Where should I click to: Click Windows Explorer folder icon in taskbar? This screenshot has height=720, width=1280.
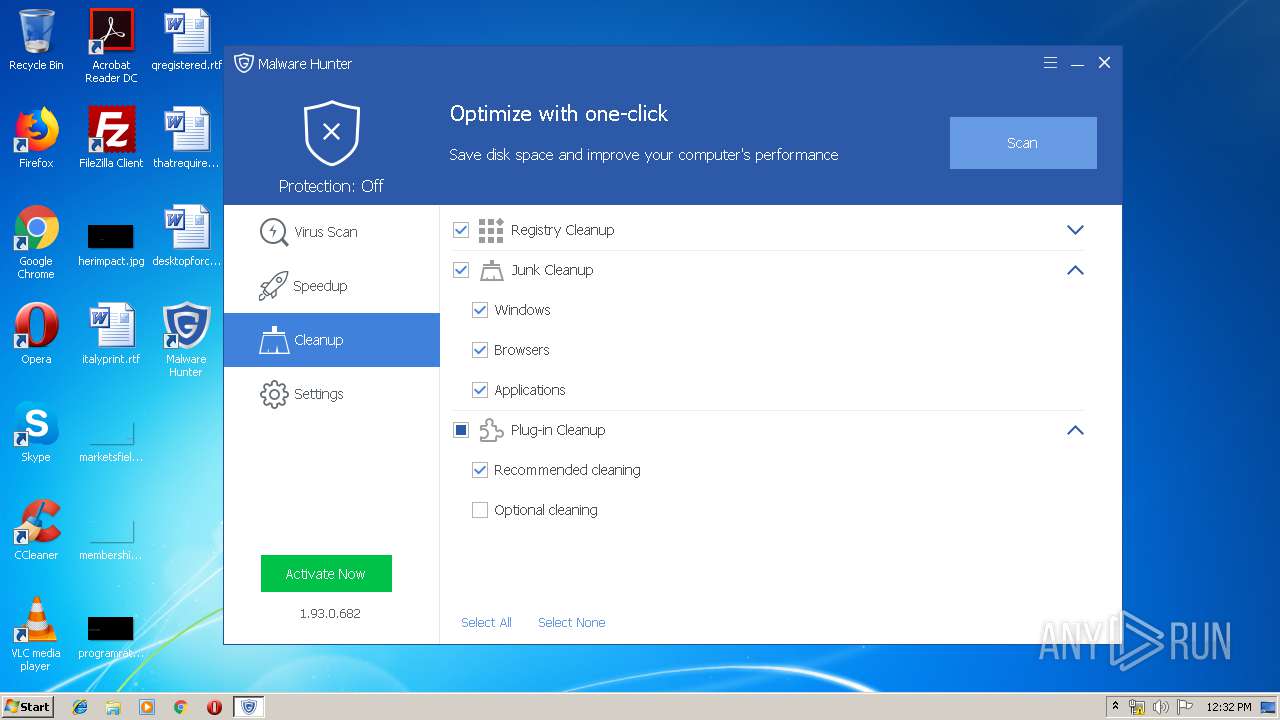tap(113, 707)
